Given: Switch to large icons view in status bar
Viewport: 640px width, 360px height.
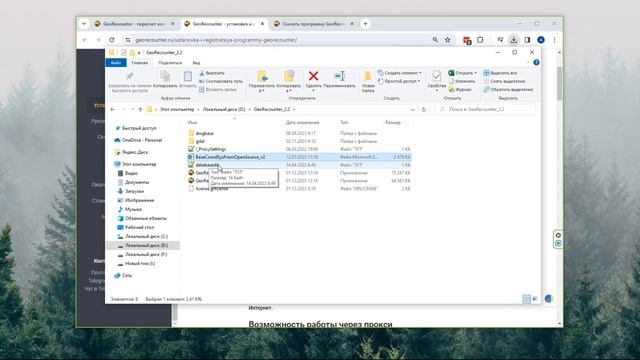Looking at the screenshot, I should 535,299.
